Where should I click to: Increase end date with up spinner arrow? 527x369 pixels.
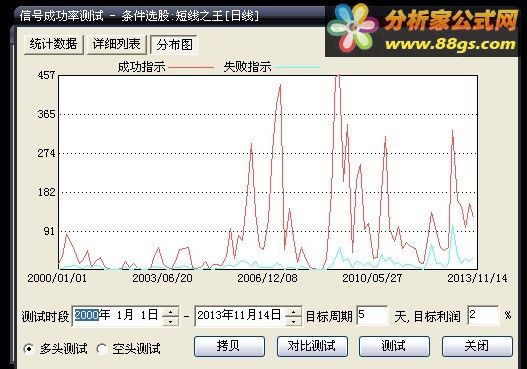pos(294,312)
